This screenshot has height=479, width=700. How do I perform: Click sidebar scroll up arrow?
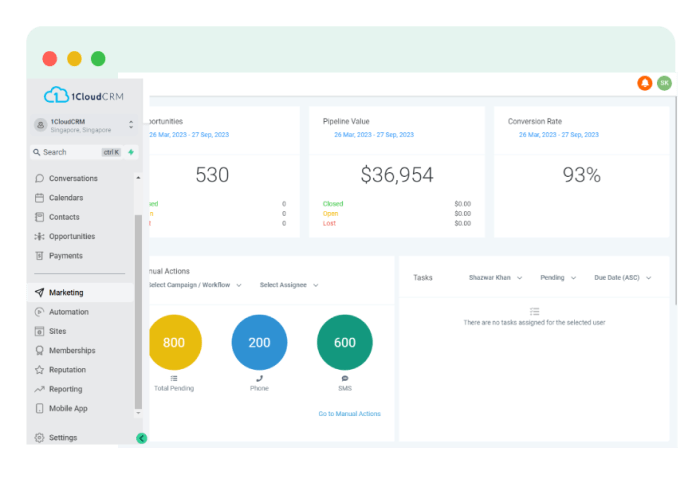tap(138, 178)
